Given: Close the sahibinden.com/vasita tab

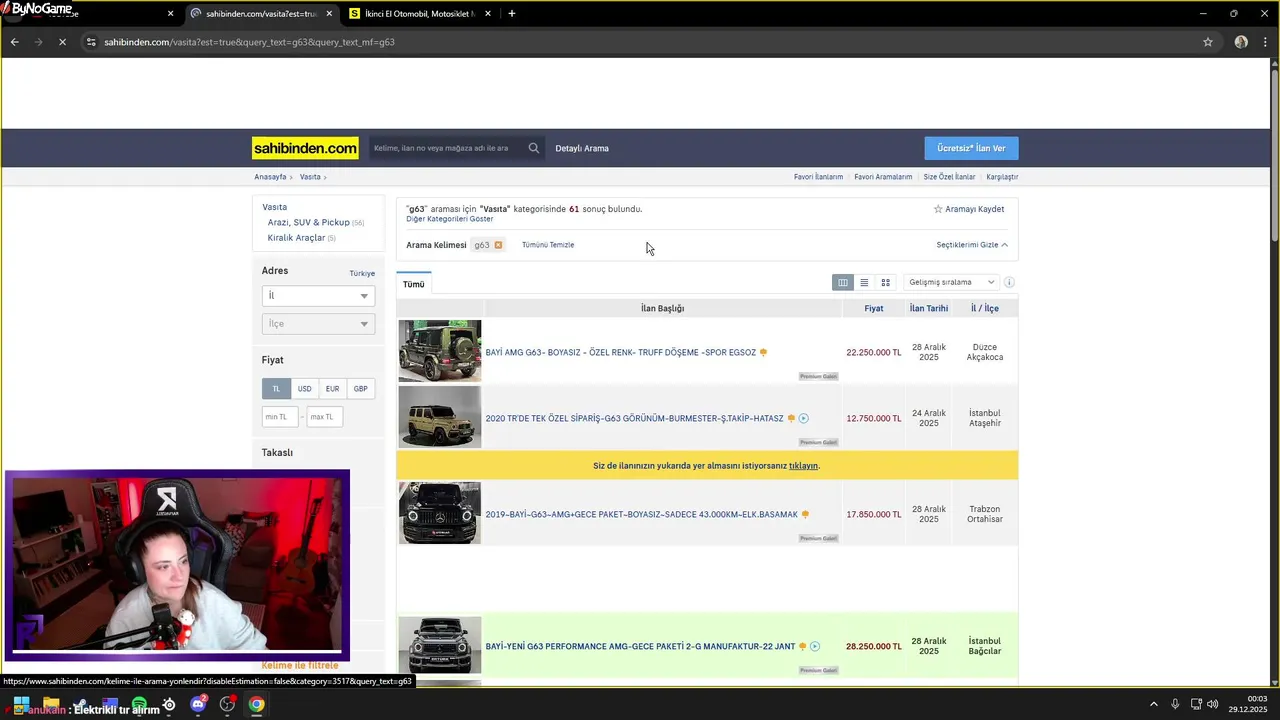Looking at the screenshot, I should coord(329,14).
